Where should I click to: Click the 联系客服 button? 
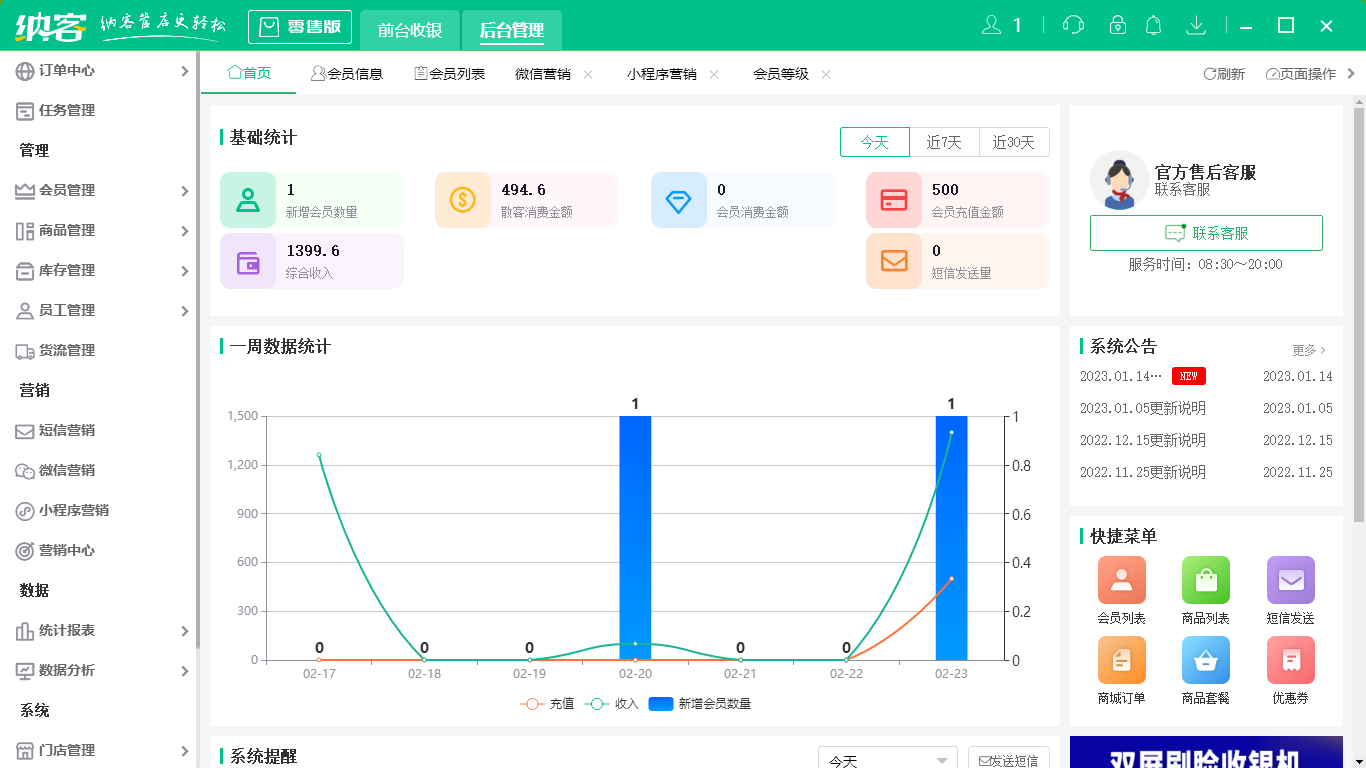click(x=1206, y=234)
